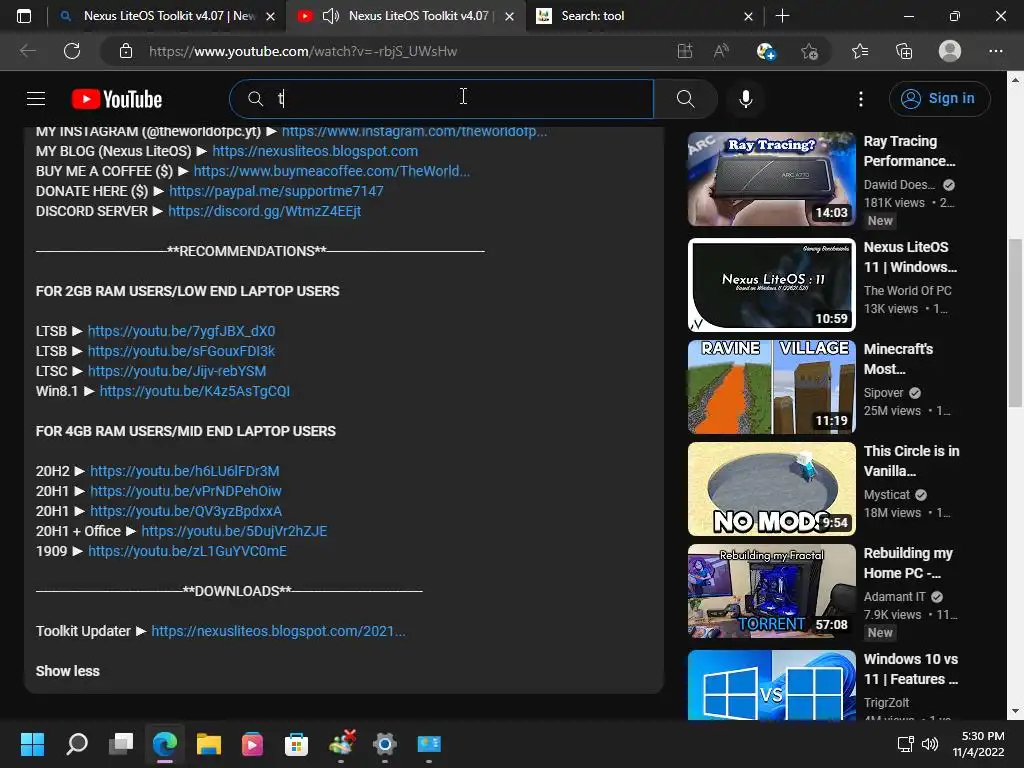Open the buymeacoffee link
Screen dimensions: 1024x768
point(331,171)
